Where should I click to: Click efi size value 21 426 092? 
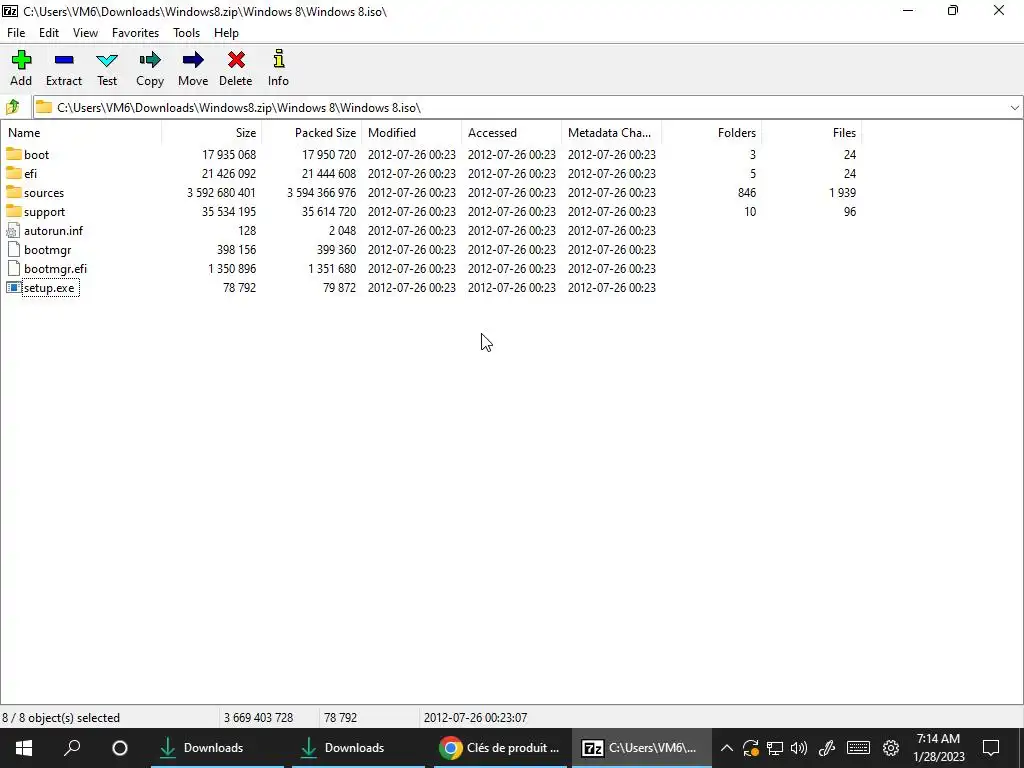[229, 174]
